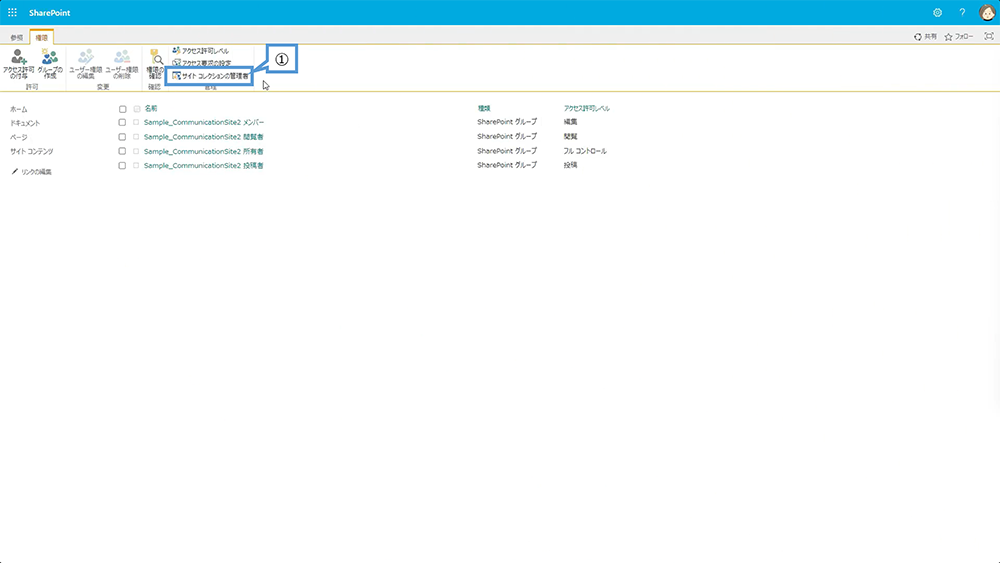Image resolution: width=1000 pixels, height=563 pixels.
Task: Click the 閲覧 permission level for 閲覧者
Action: 570,136
